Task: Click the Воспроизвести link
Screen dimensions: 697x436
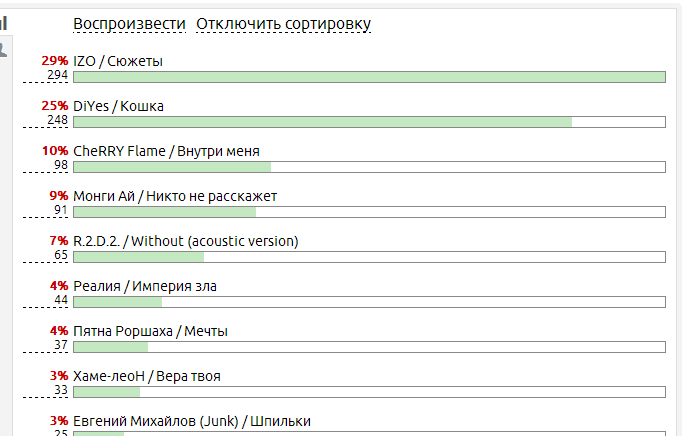Action: (x=129, y=24)
